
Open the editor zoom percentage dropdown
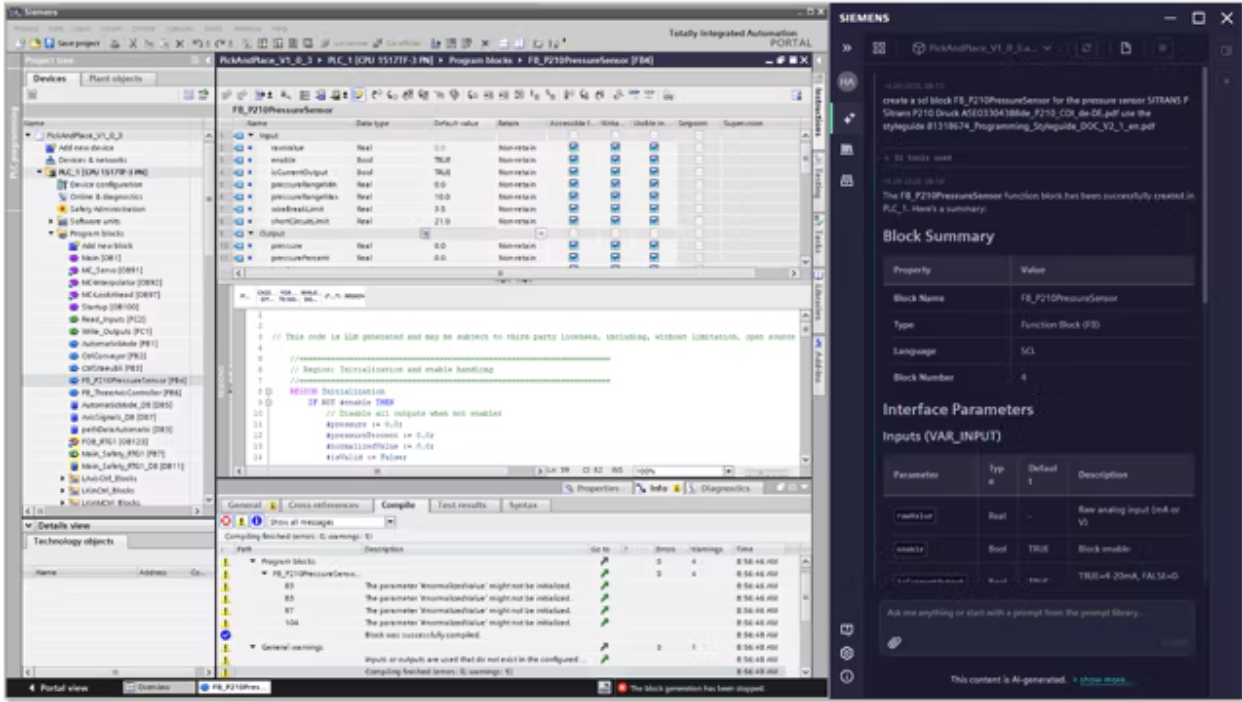pos(729,469)
